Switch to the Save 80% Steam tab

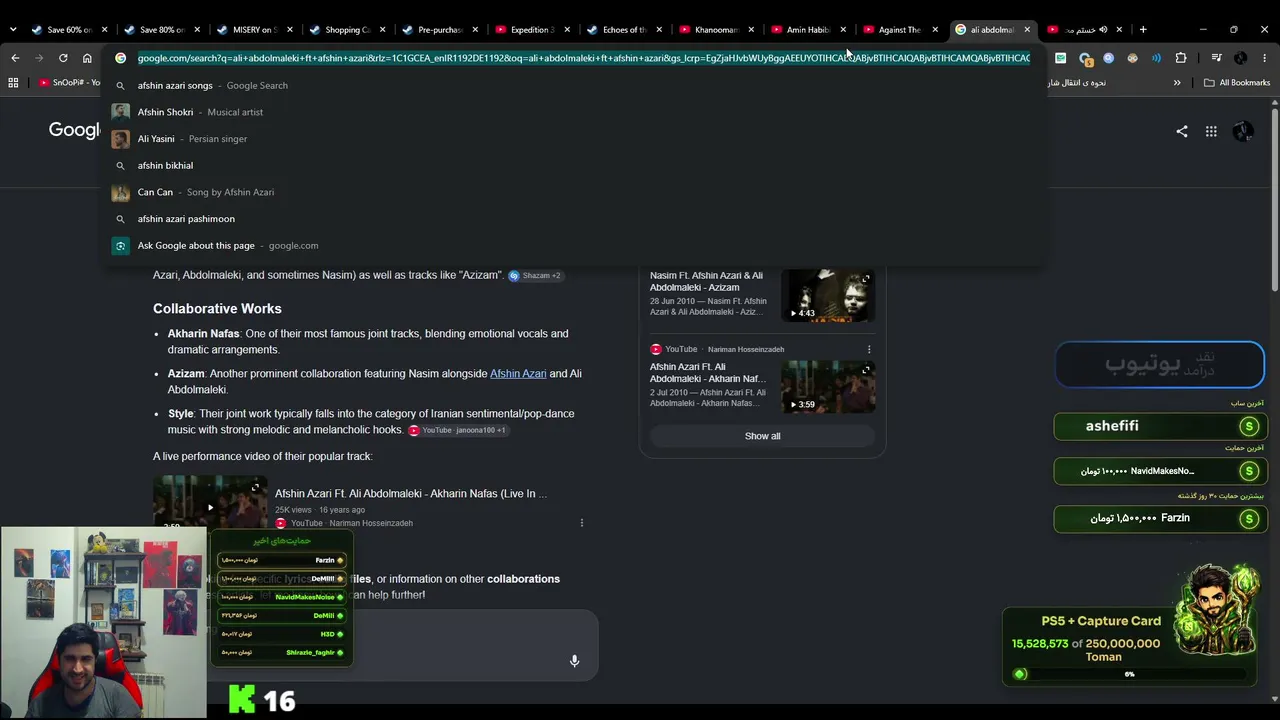[162, 30]
